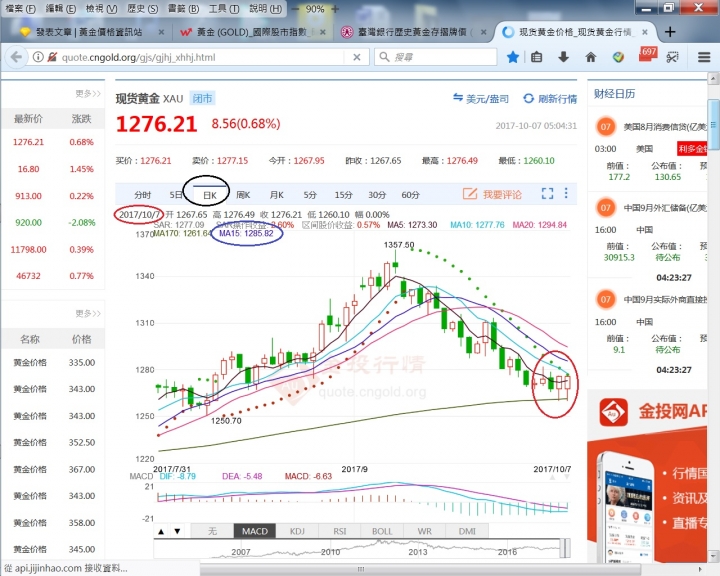Switch to the 臺灣銀行歷史黃金 browser tab

click(x=412, y=32)
